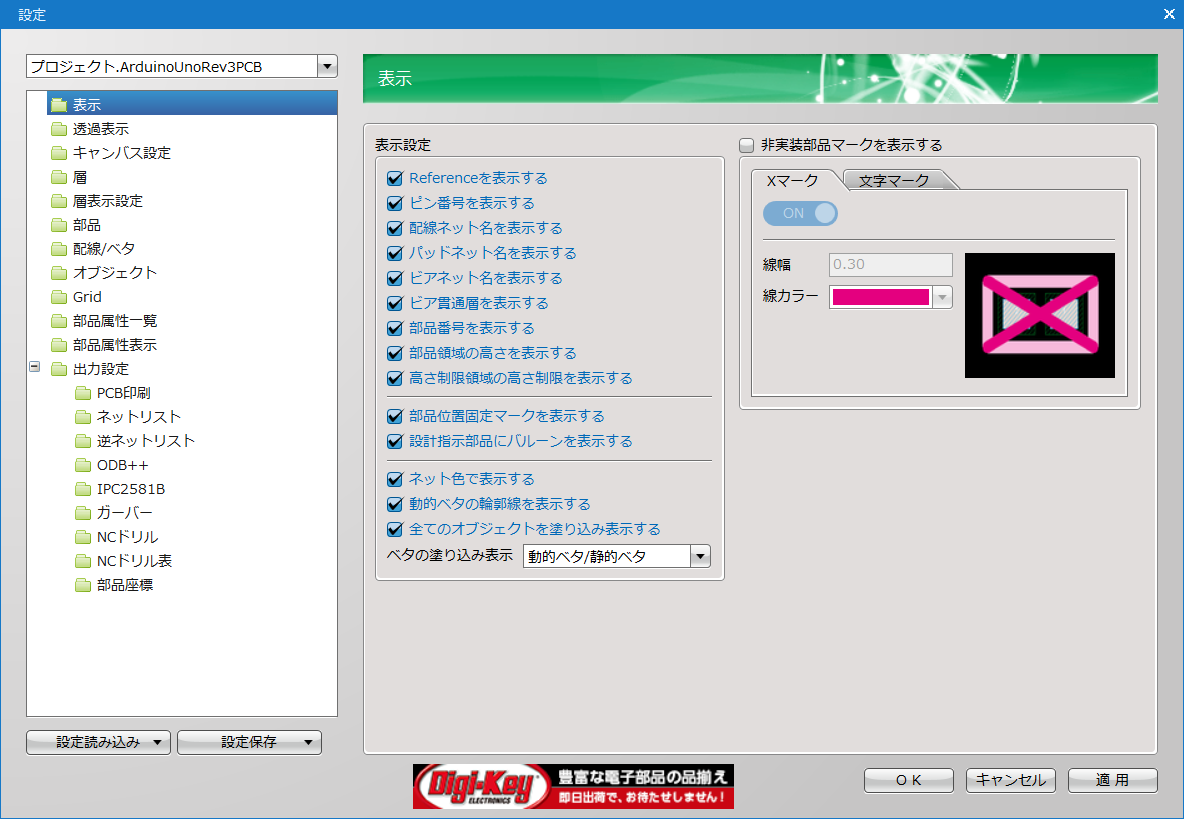Enable 非実装部品マークを表示する checkbox
Image resolution: width=1184 pixels, height=819 pixels.
(746, 145)
